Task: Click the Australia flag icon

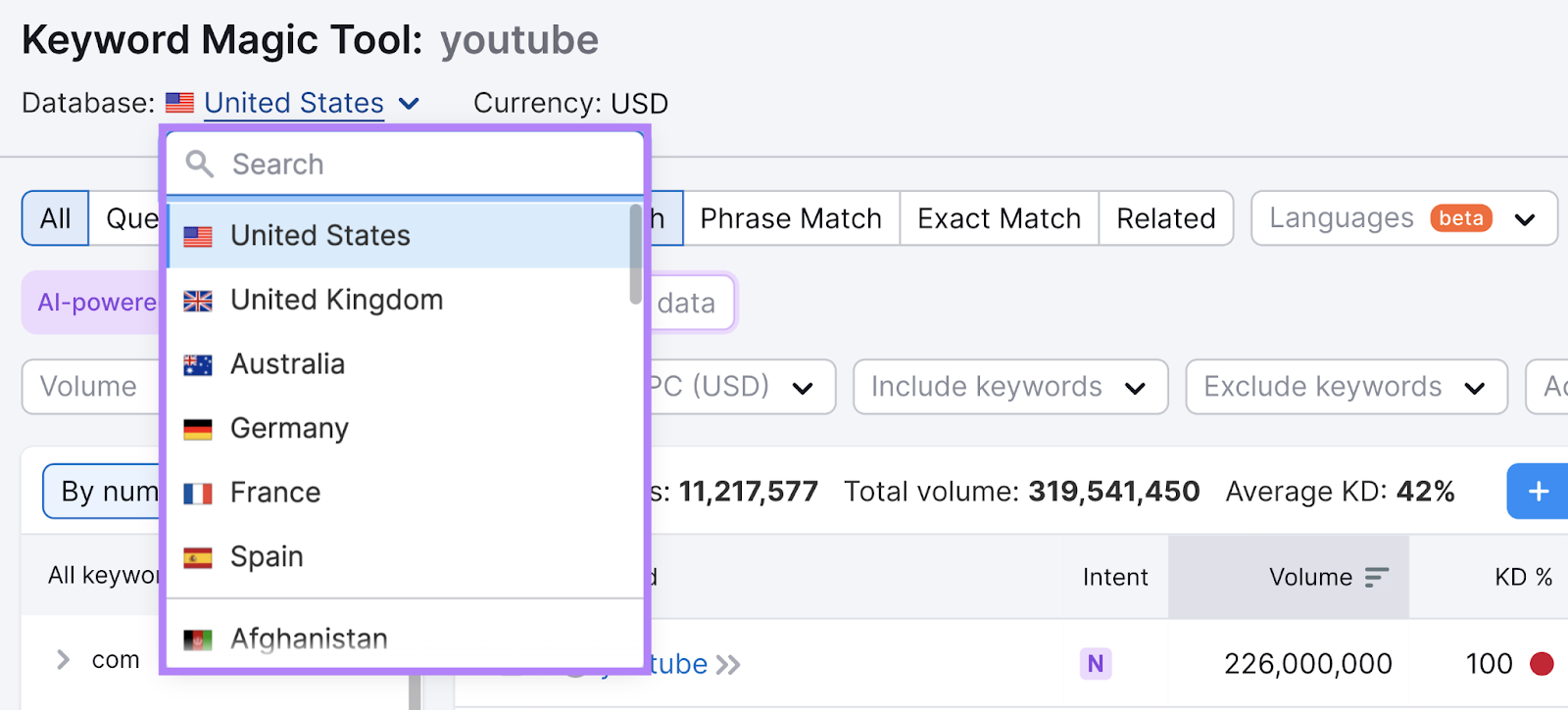Action: 198,365
